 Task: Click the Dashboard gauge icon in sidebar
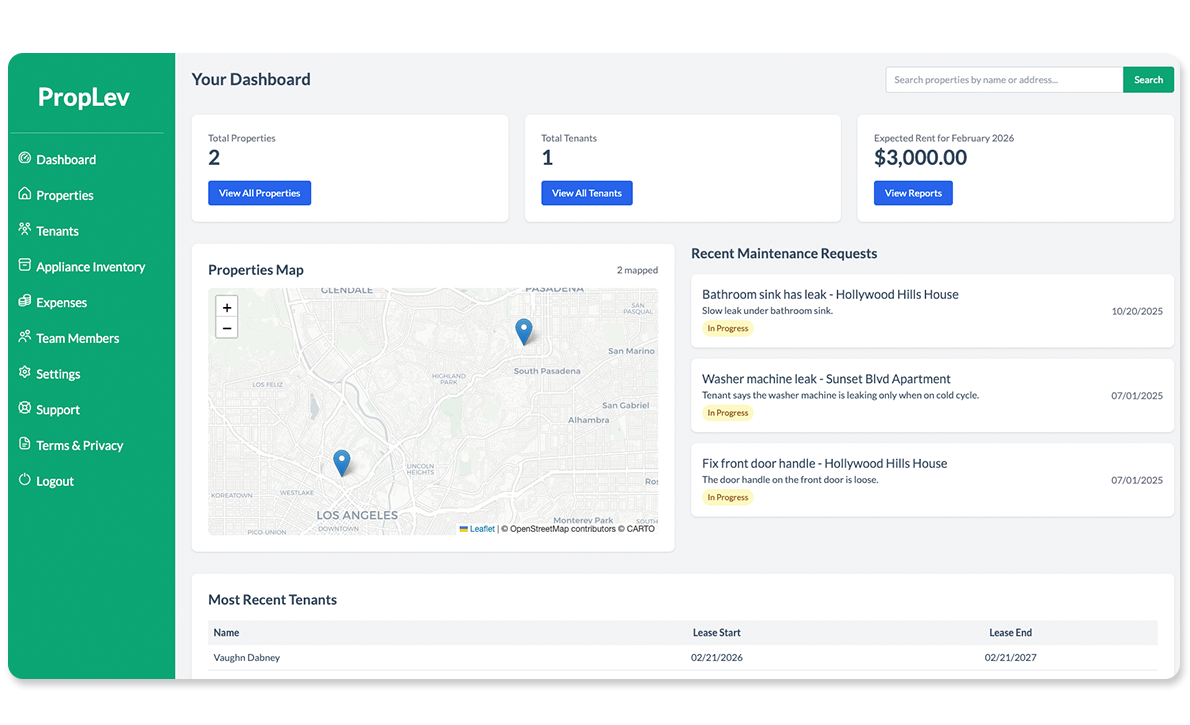[25, 158]
